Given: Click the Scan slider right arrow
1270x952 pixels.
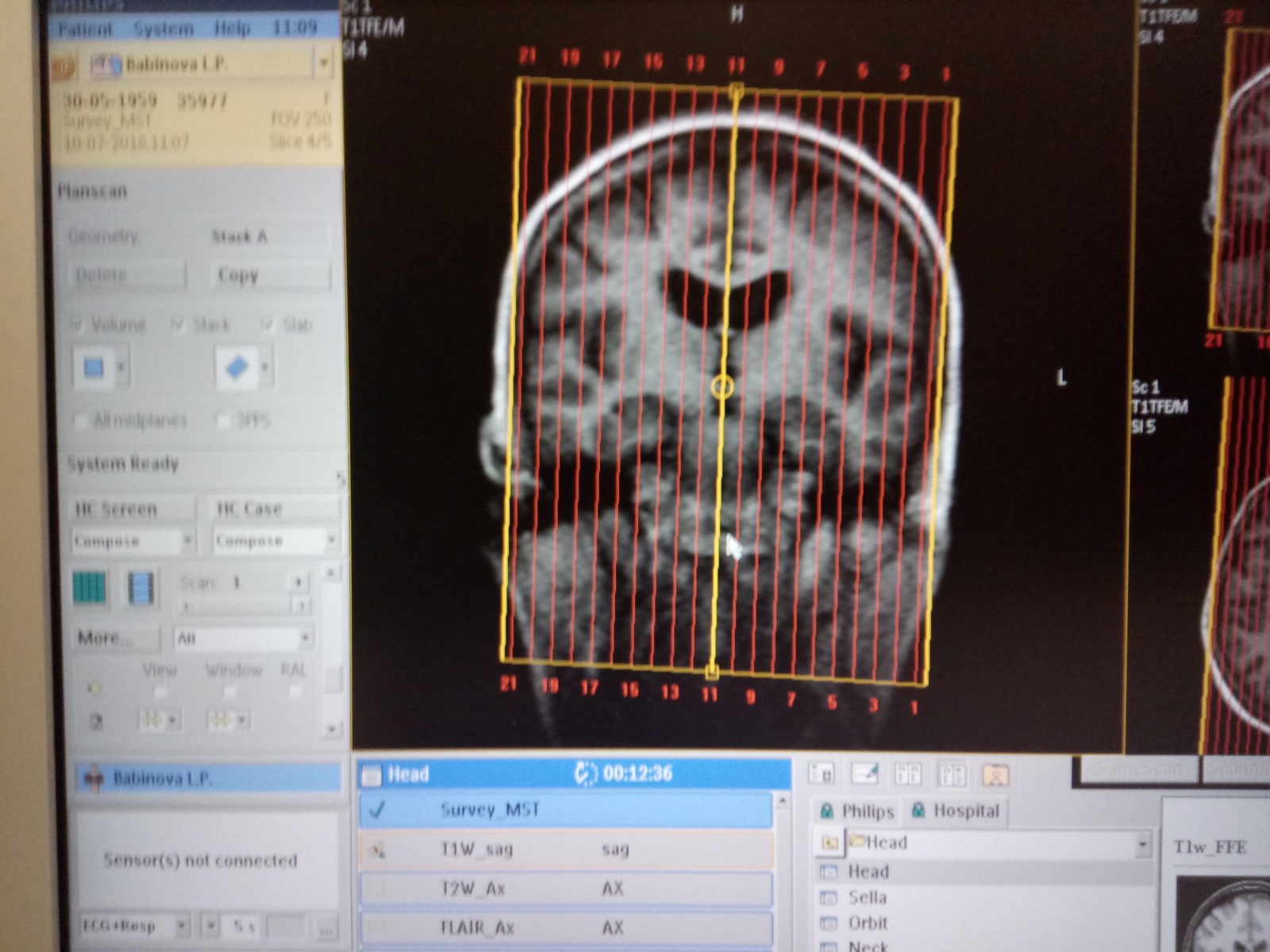Looking at the screenshot, I should [301, 606].
